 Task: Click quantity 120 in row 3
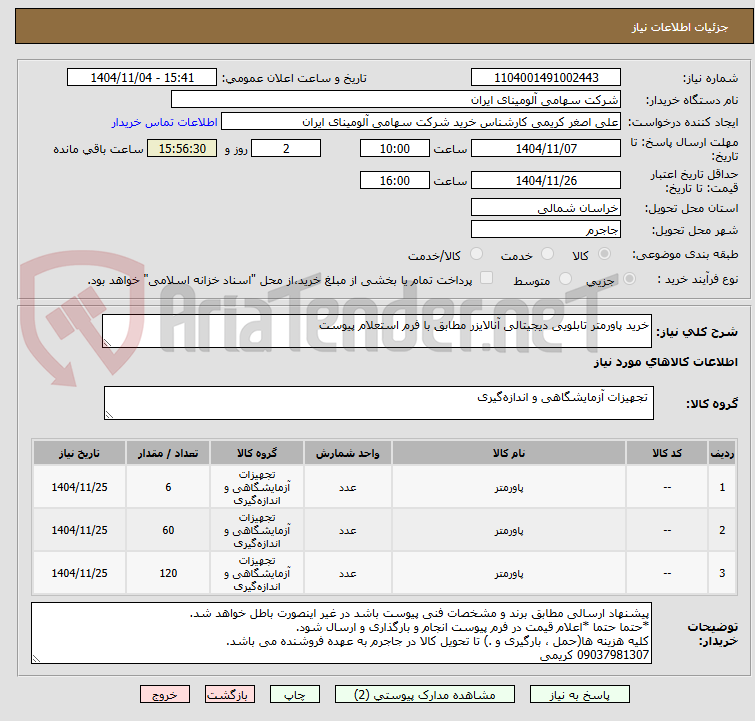point(168,573)
